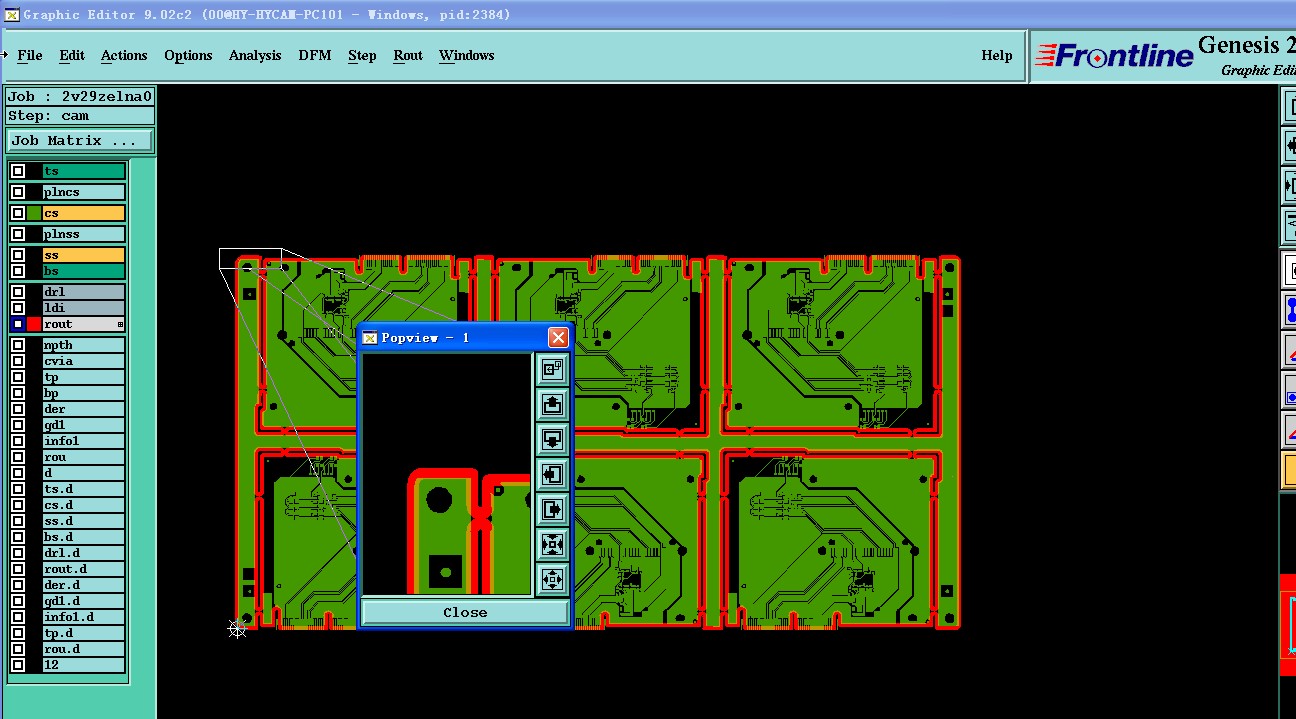Image resolution: width=1296 pixels, height=719 pixels.
Task: Select the tp.d layer name
Action: point(84,633)
